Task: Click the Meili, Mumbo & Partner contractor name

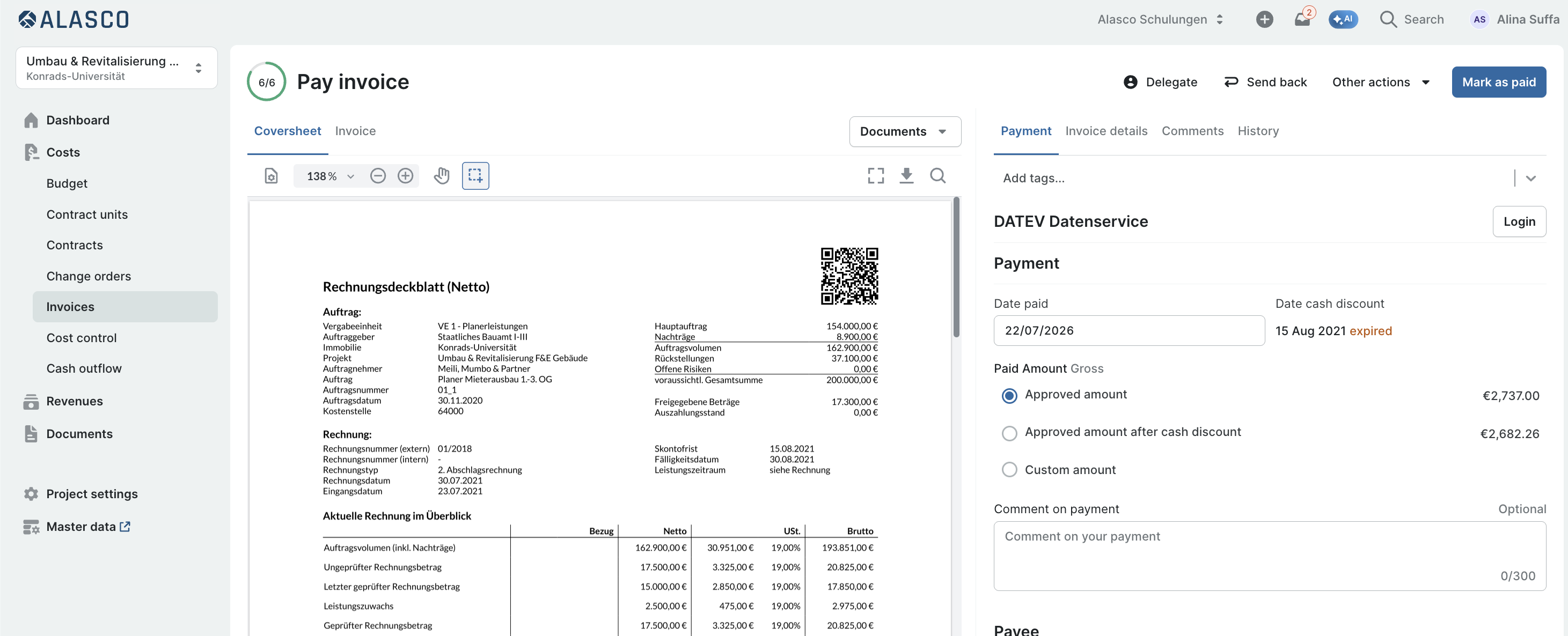Action: [484, 368]
